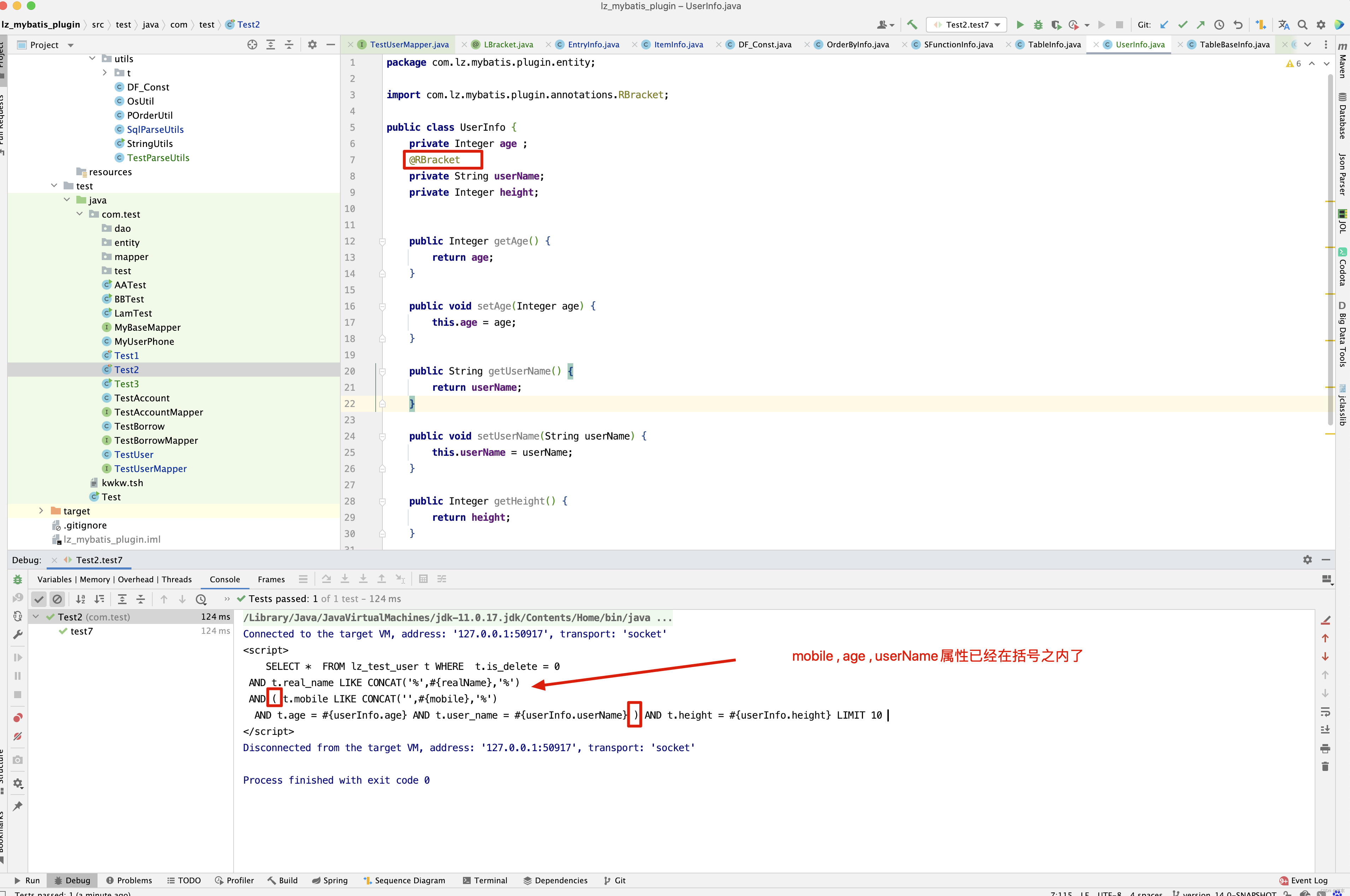
Task: Show Git history clock icon
Action: pos(1219,25)
